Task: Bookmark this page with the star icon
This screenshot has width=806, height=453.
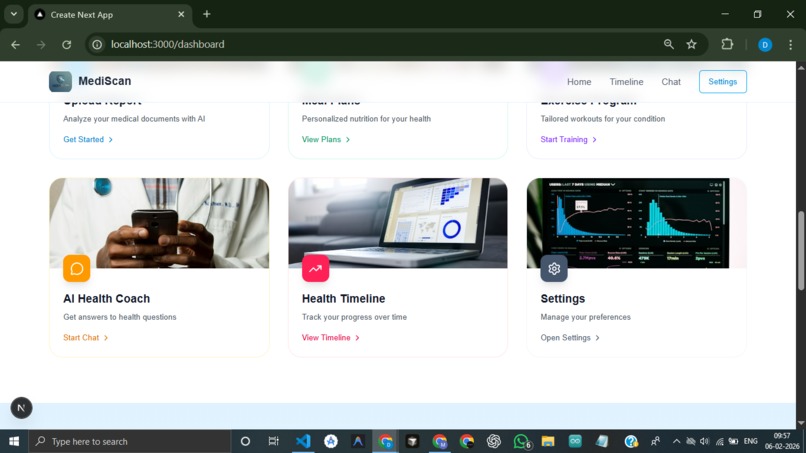Action: coord(691,44)
